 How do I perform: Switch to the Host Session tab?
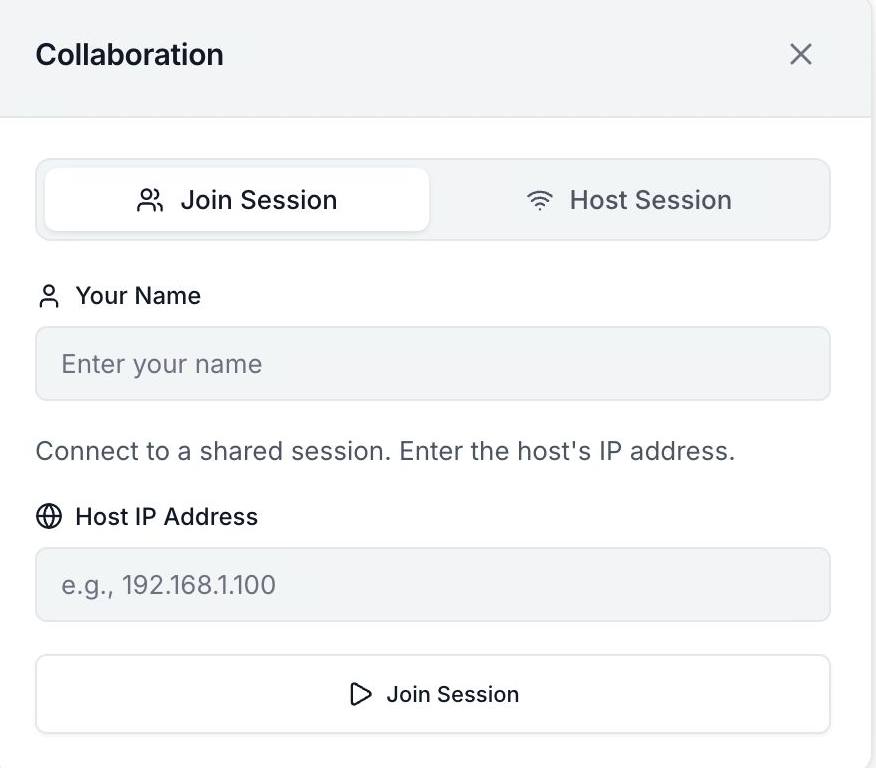629,200
